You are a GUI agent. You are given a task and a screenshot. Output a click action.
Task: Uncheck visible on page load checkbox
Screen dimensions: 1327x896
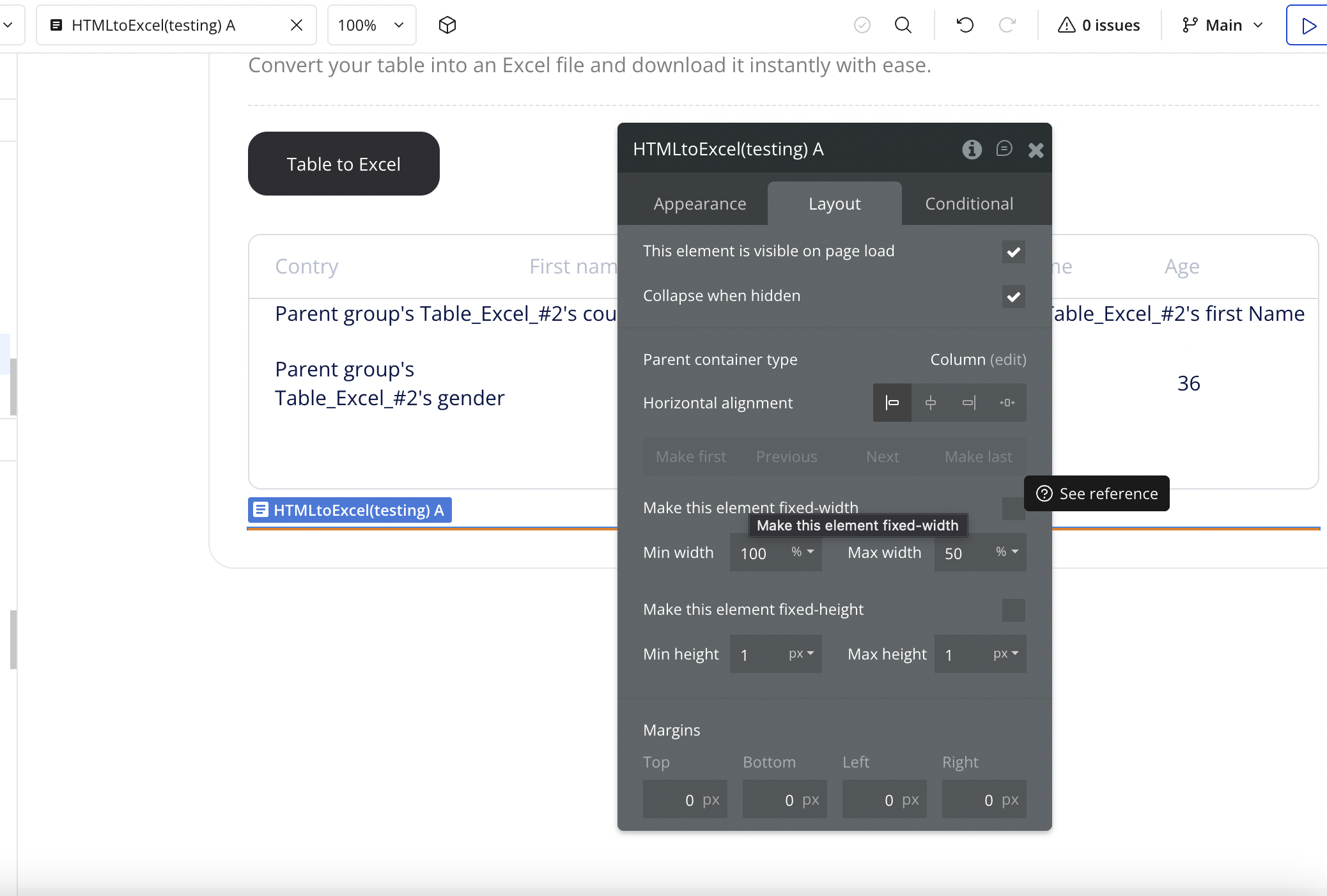point(1013,252)
